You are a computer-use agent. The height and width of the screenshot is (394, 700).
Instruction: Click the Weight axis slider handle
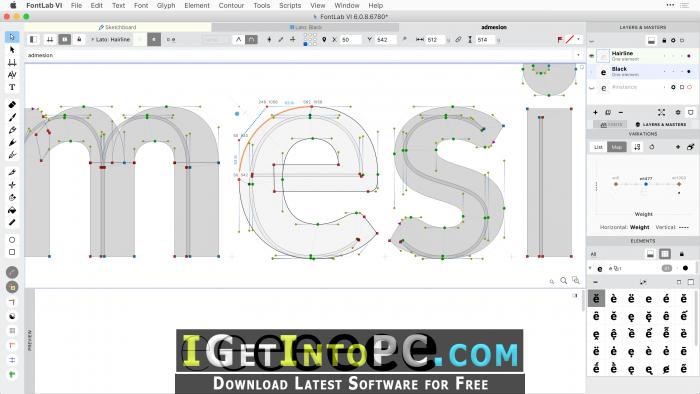[x=646, y=184]
